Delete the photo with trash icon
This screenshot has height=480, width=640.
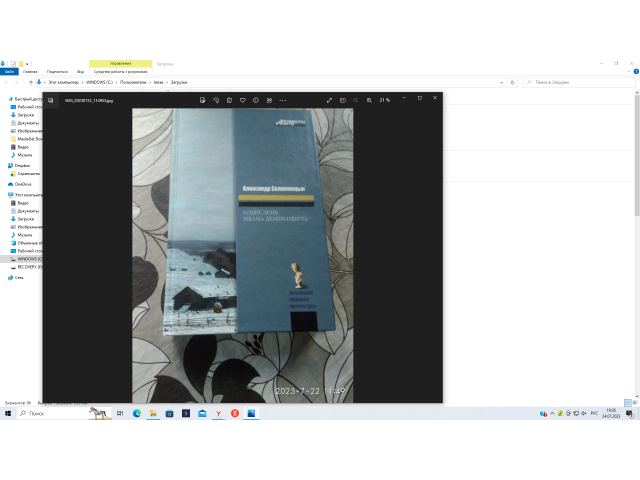(x=229, y=100)
